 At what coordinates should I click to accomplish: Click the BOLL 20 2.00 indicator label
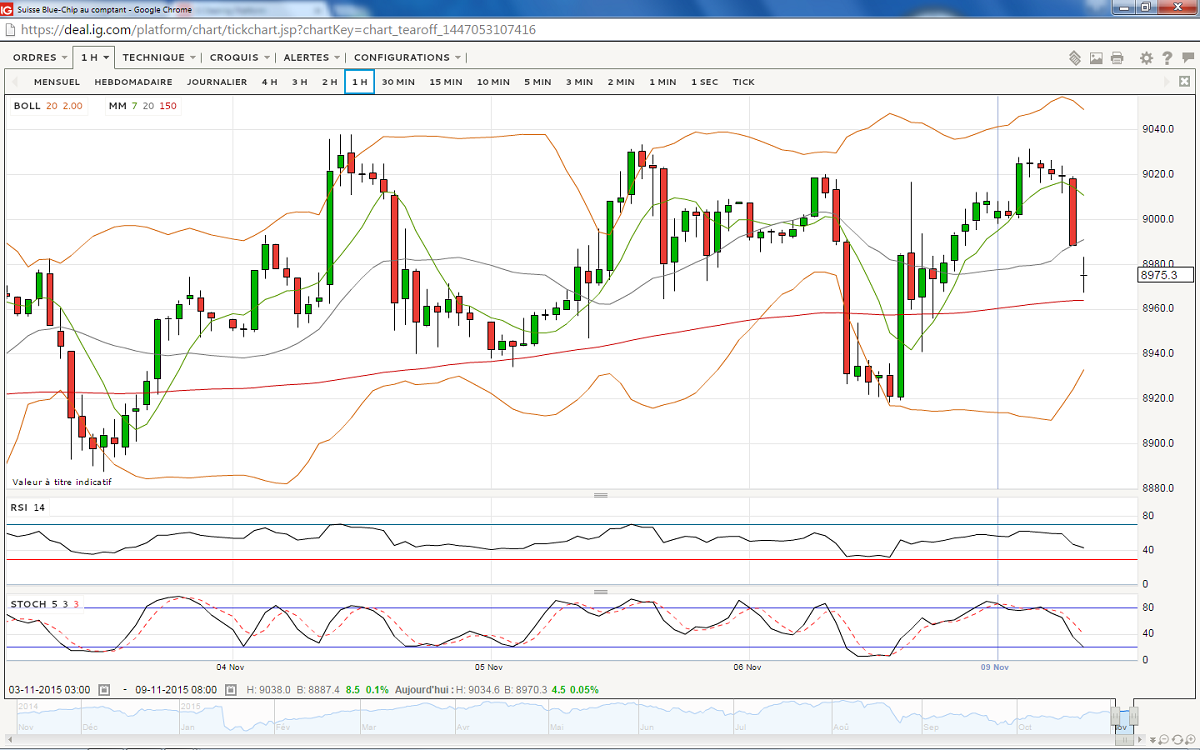click(48, 106)
